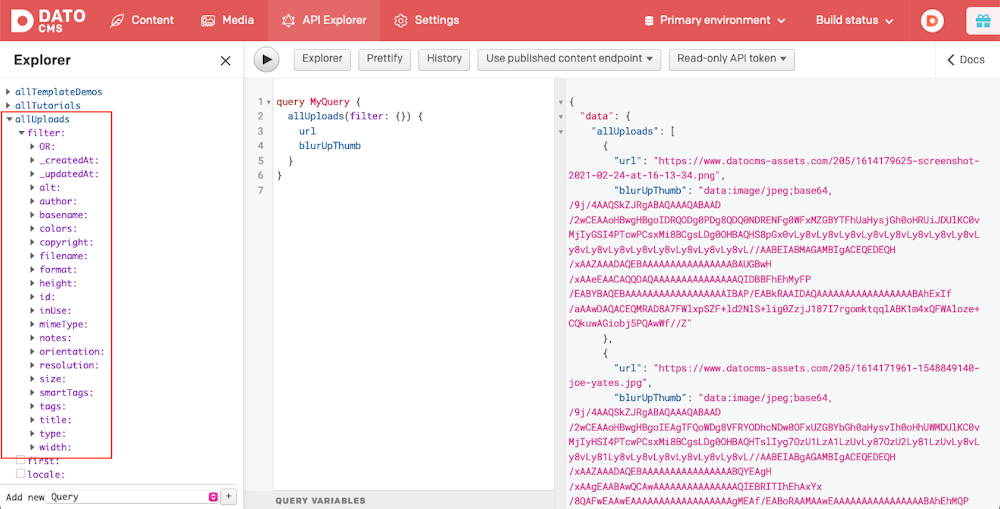Open the gift box icon
This screenshot has height=509, width=1000.
point(980,21)
